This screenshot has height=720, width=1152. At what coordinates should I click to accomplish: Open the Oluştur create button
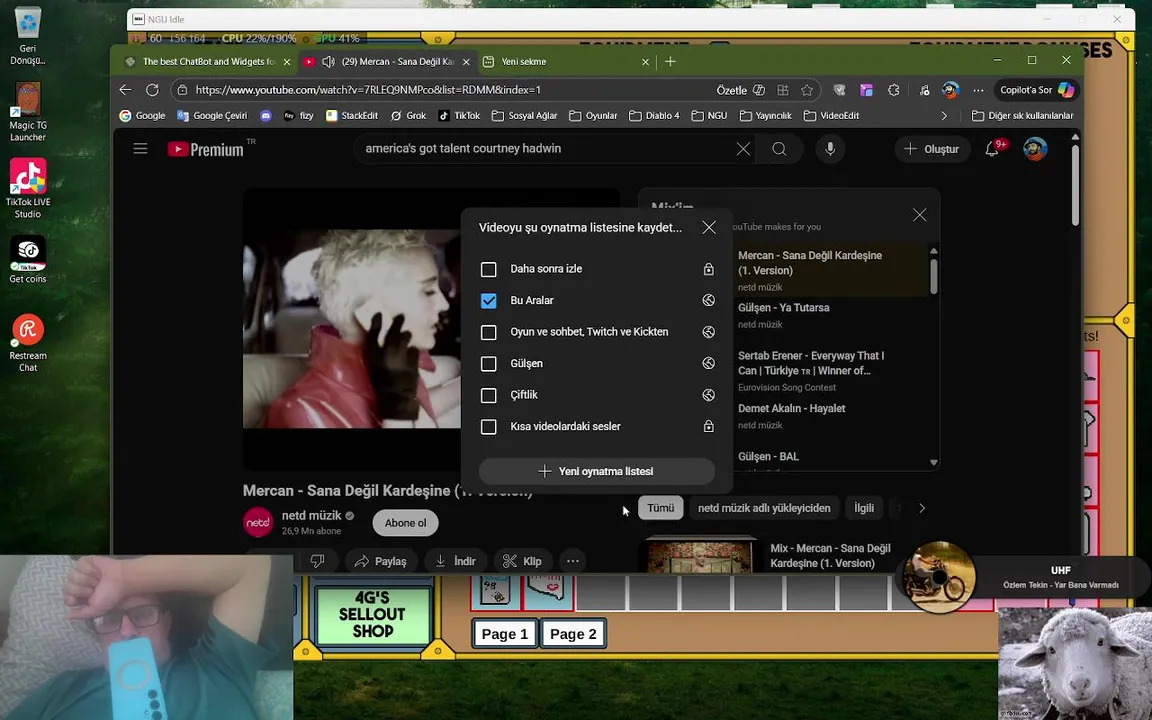[x=932, y=149]
